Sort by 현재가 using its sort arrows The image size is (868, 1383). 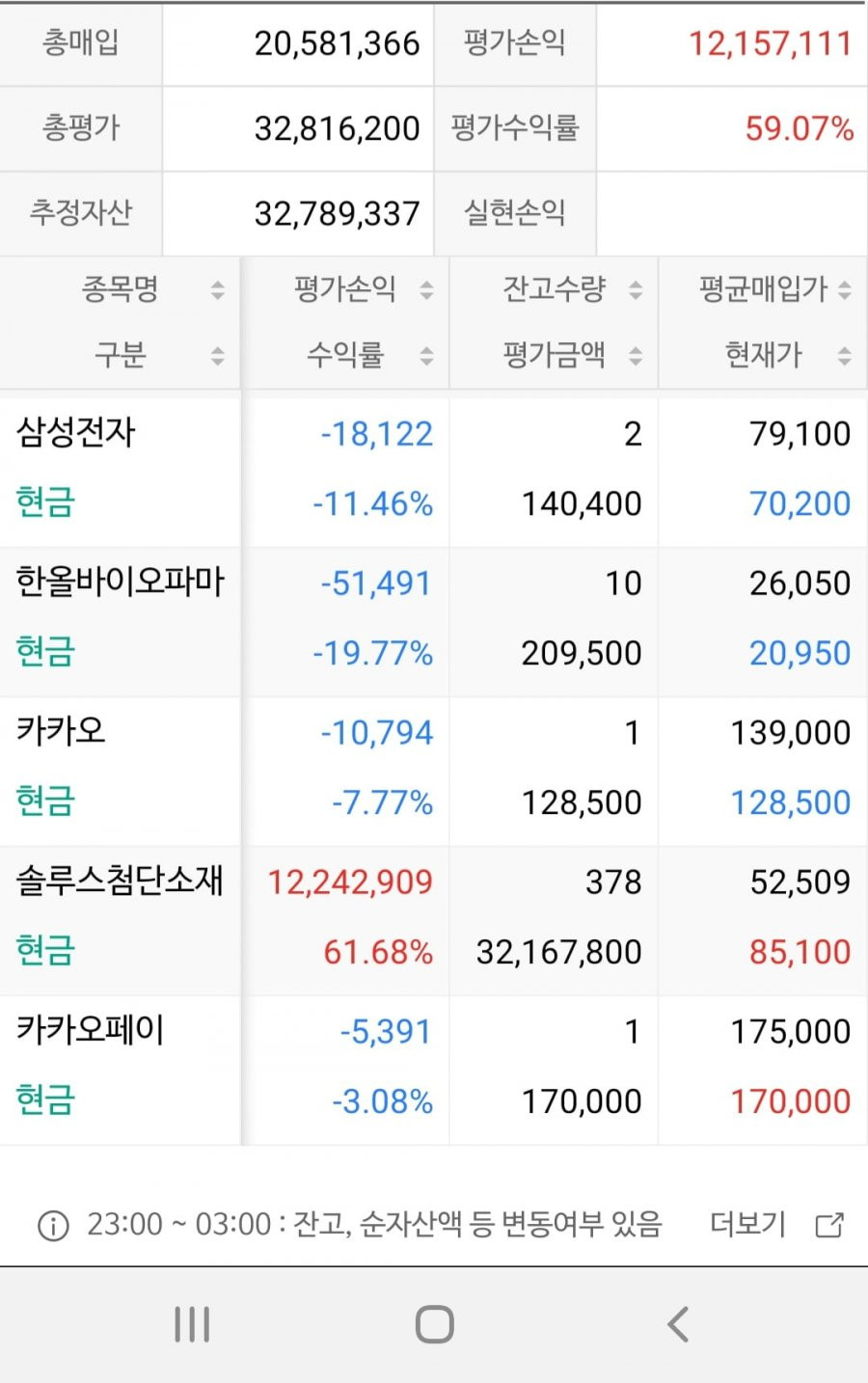[845, 356]
